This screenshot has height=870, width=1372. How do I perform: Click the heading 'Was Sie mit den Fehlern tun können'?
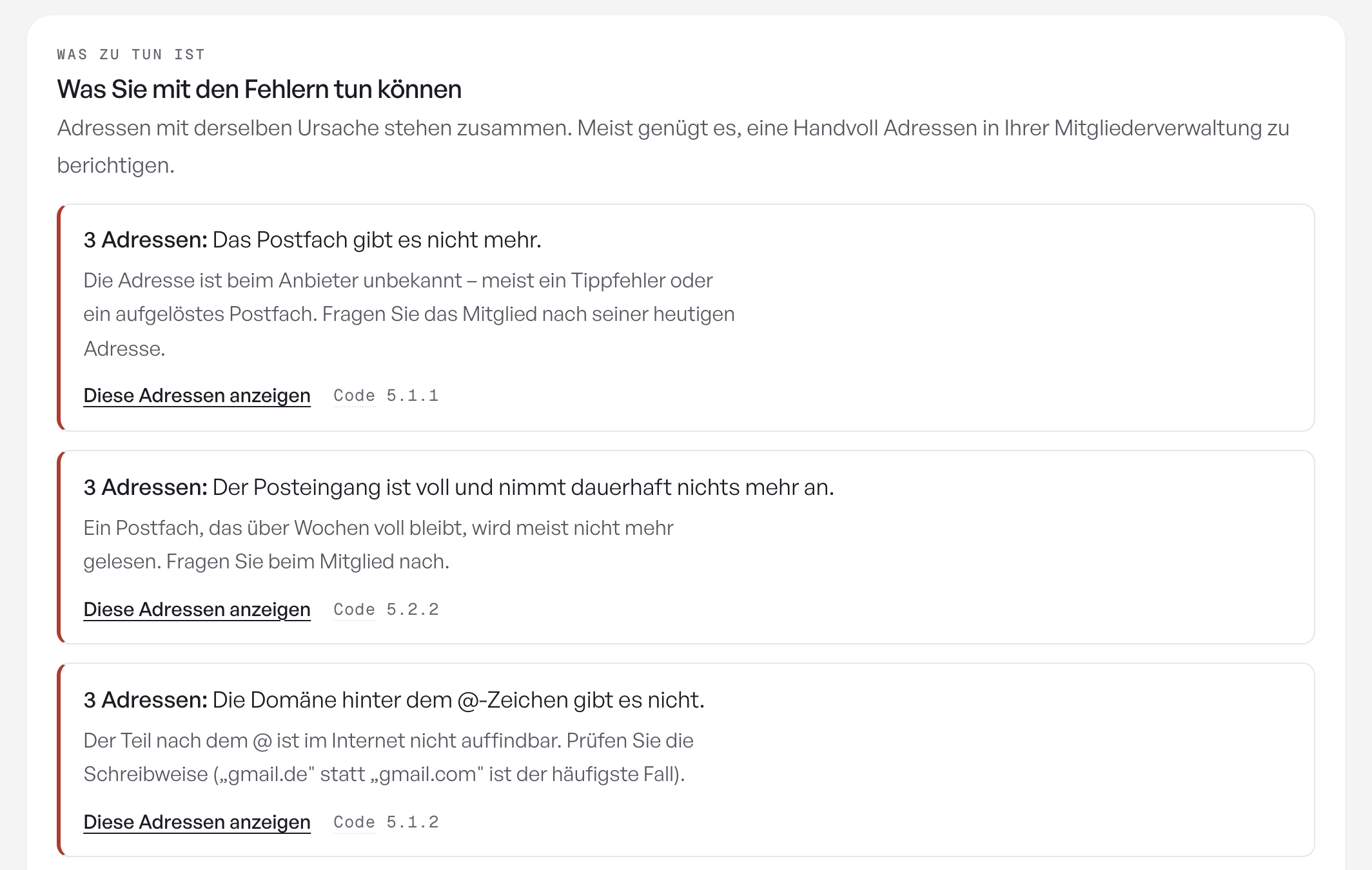(259, 89)
